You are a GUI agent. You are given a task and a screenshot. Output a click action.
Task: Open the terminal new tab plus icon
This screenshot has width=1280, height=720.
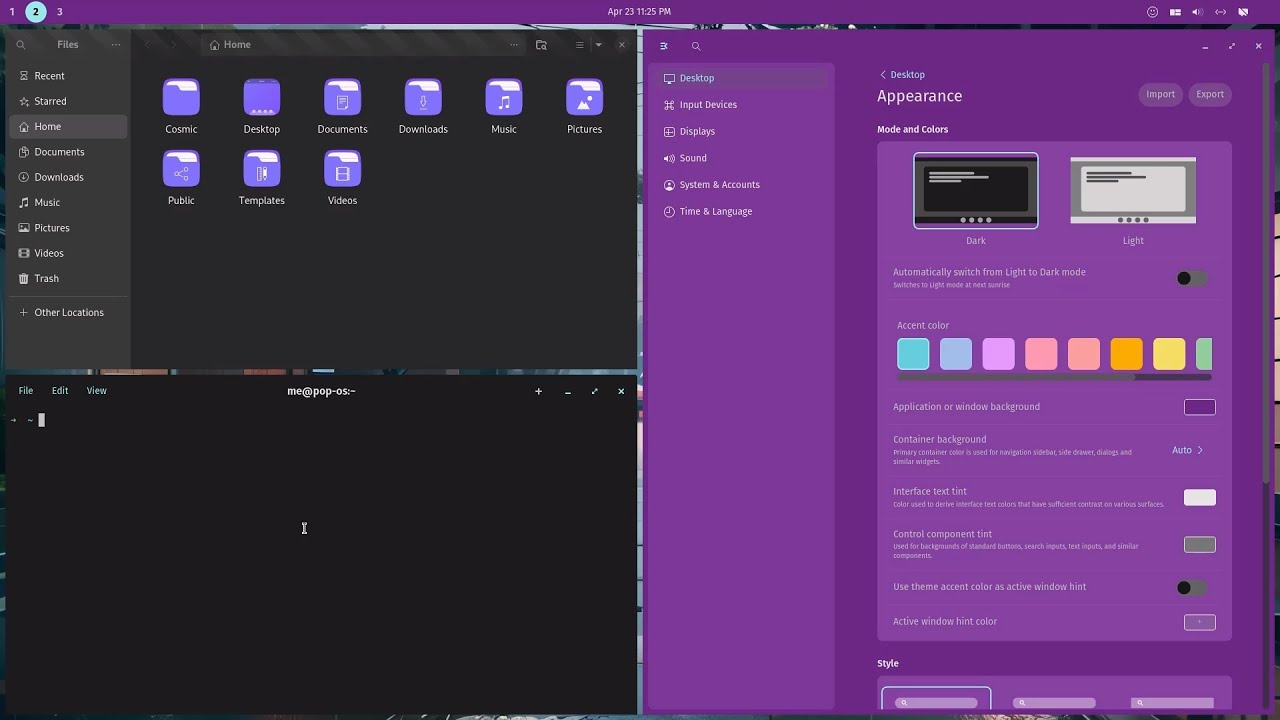[538, 391]
